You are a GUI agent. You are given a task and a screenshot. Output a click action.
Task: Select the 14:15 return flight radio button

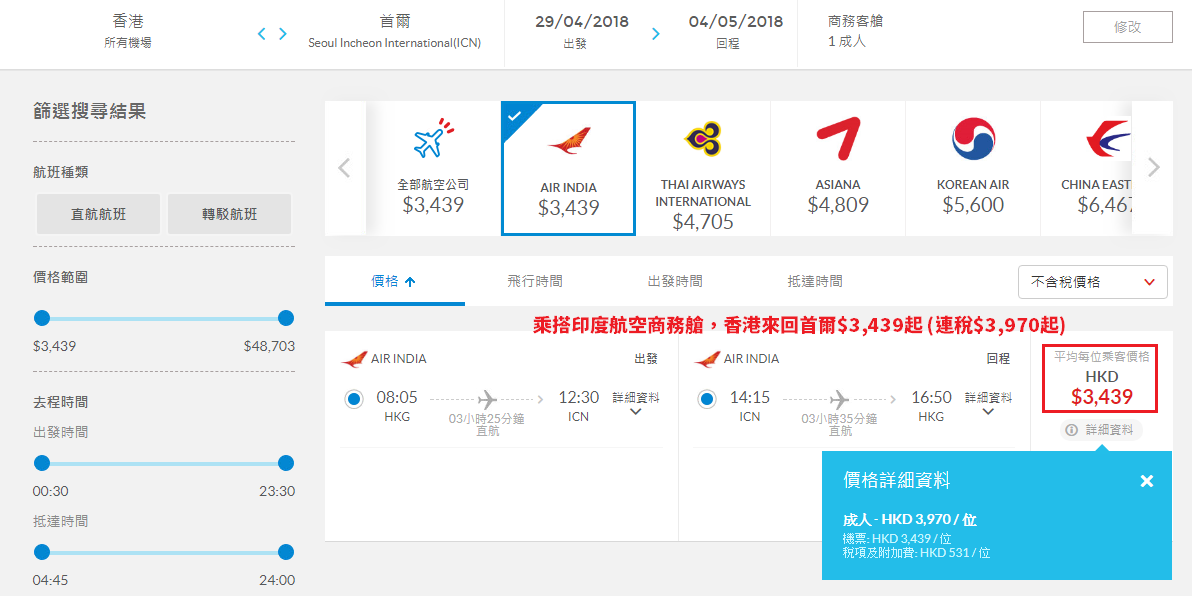coord(706,398)
